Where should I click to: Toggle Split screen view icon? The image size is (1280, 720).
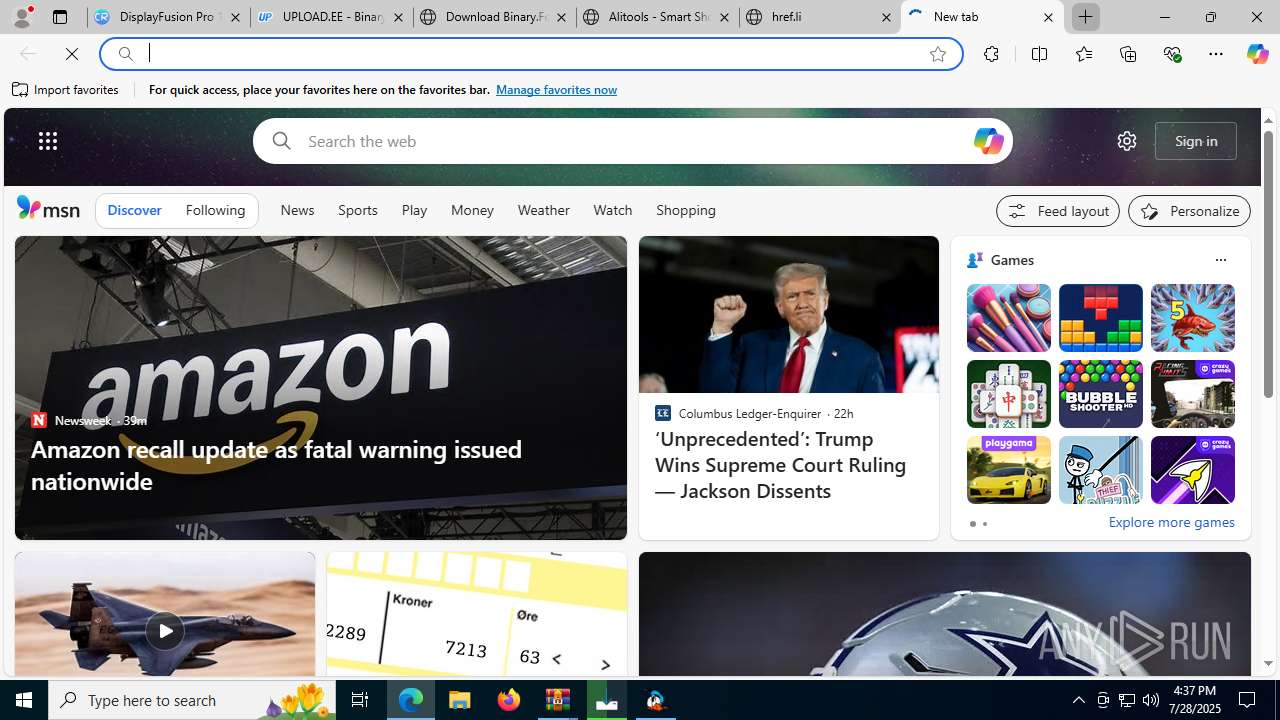[x=1039, y=54]
